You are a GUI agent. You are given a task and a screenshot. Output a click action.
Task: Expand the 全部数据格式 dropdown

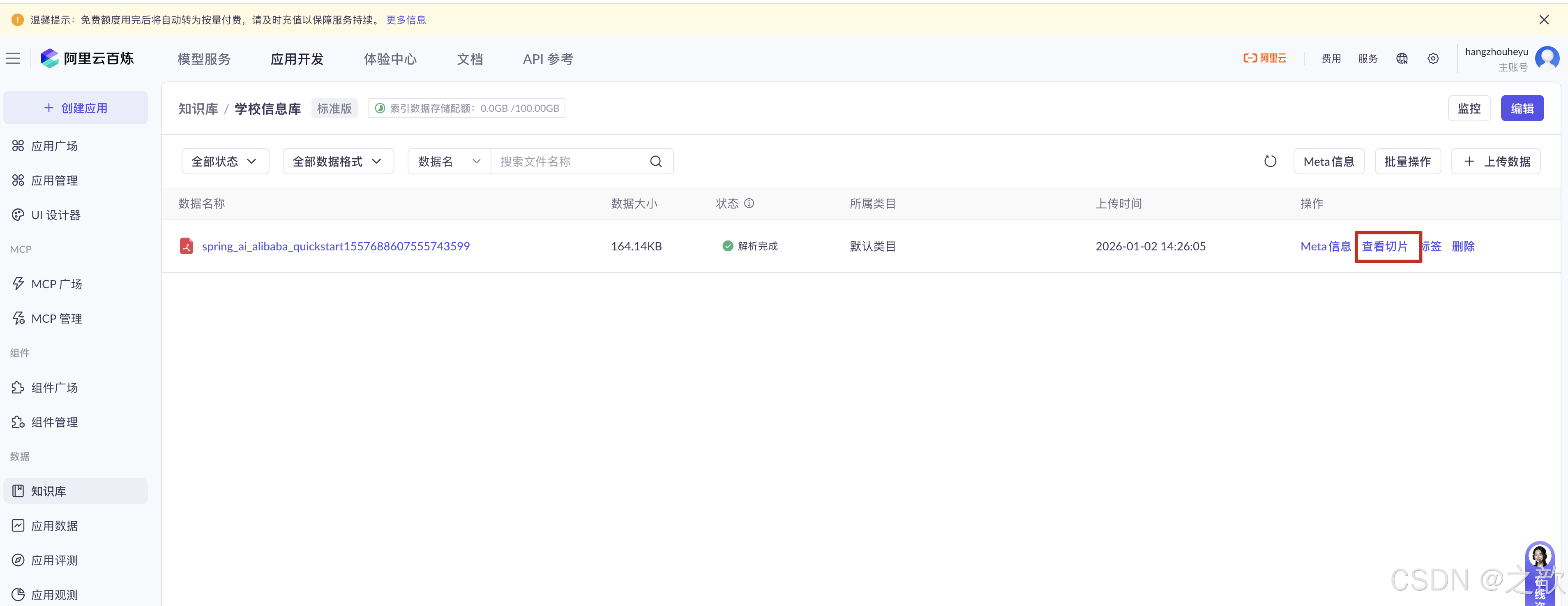click(x=338, y=162)
